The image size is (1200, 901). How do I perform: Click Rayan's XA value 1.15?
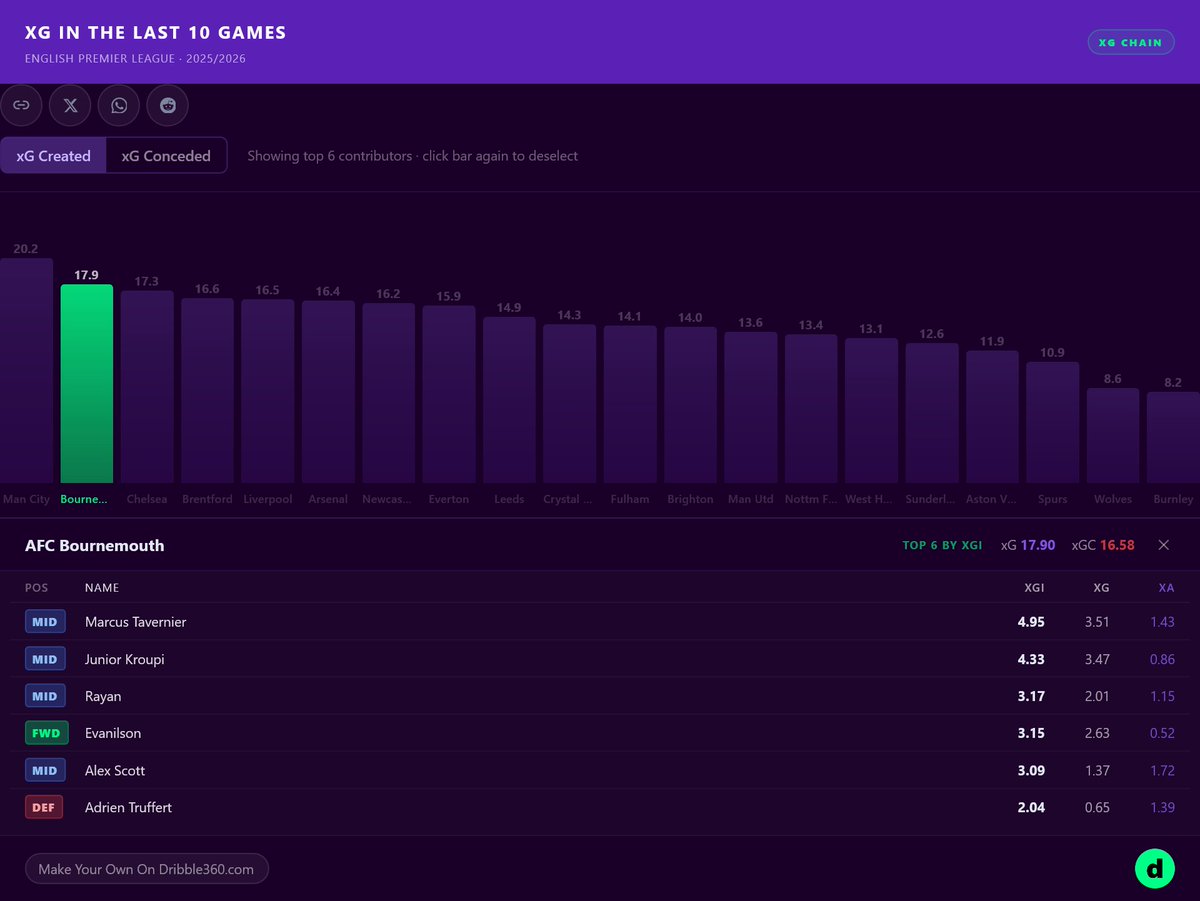[1162, 696]
